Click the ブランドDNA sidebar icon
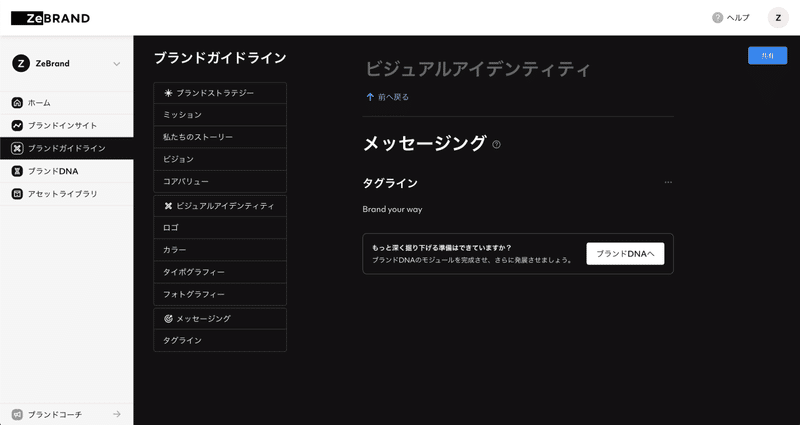This screenshot has width=800, height=425. (x=17, y=171)
